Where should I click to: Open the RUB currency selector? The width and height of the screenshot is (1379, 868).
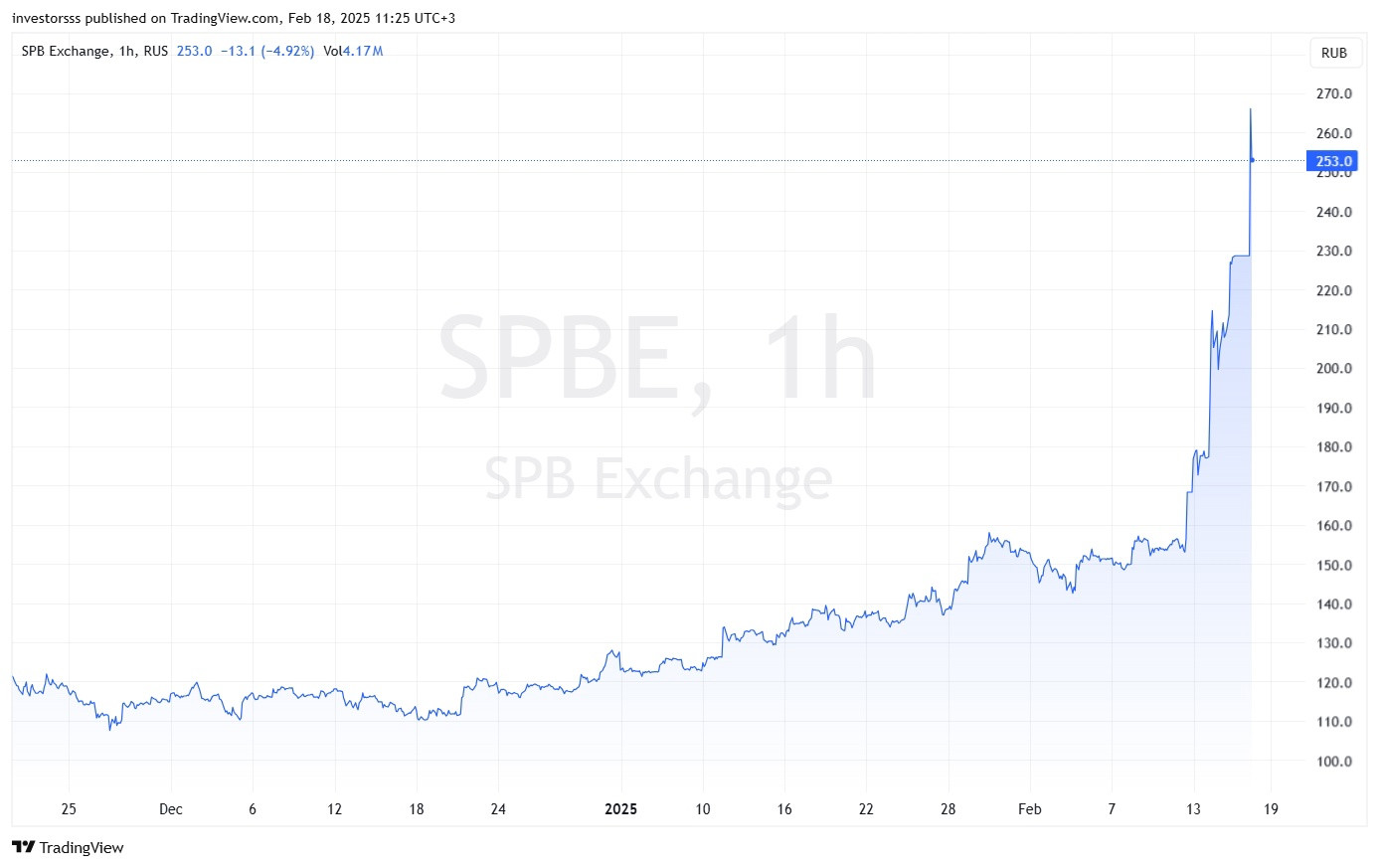(x=1333, y=53)
